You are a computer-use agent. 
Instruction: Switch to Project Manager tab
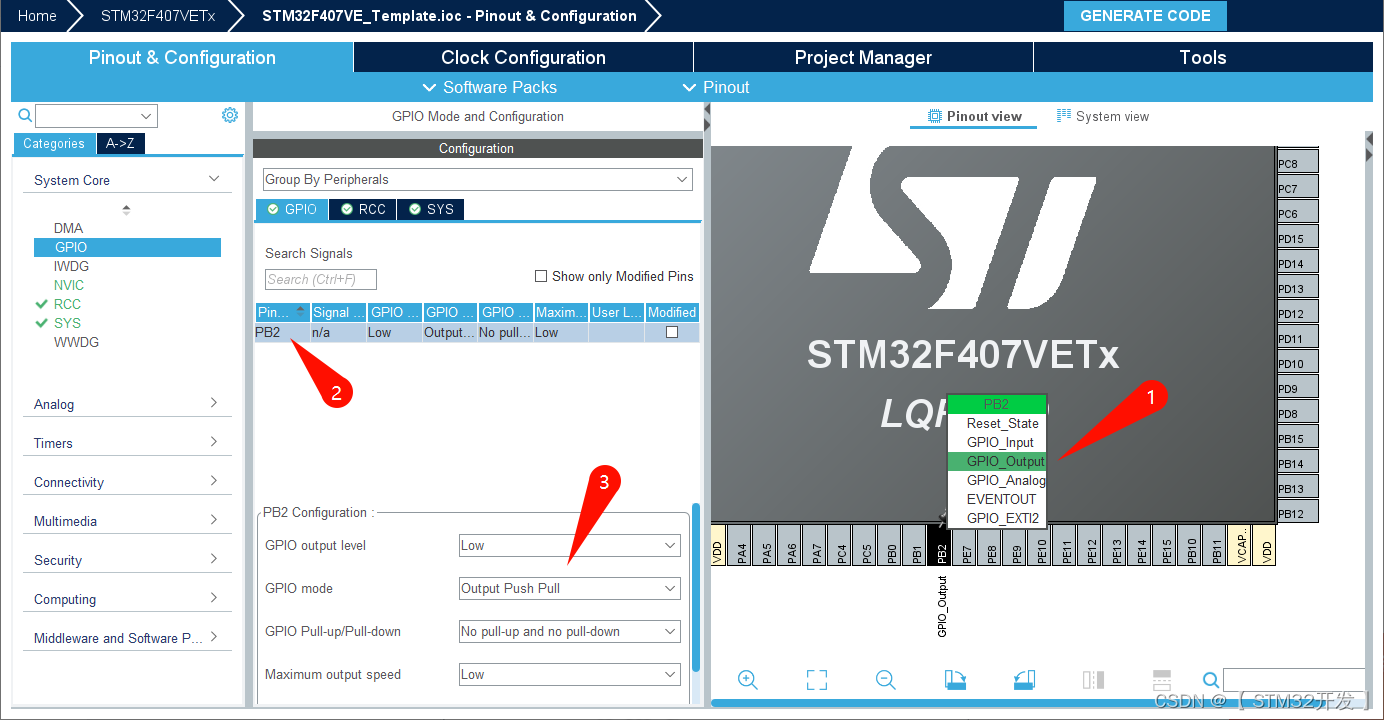point(863,57)
